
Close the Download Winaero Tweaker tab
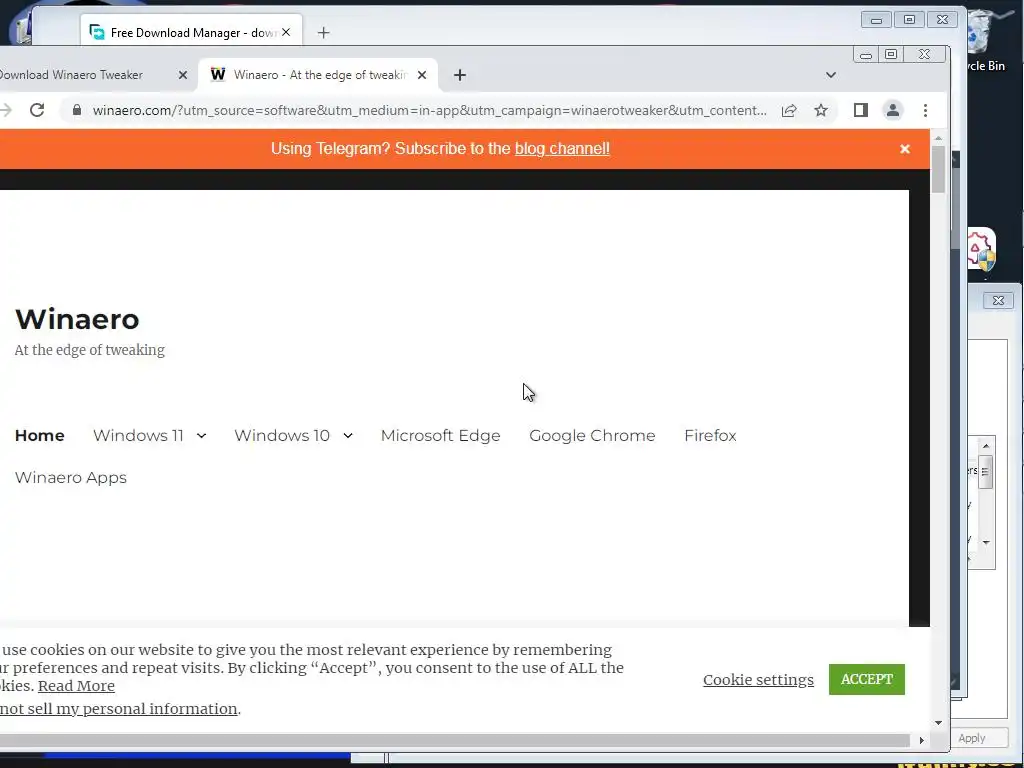tap(183, 75)
